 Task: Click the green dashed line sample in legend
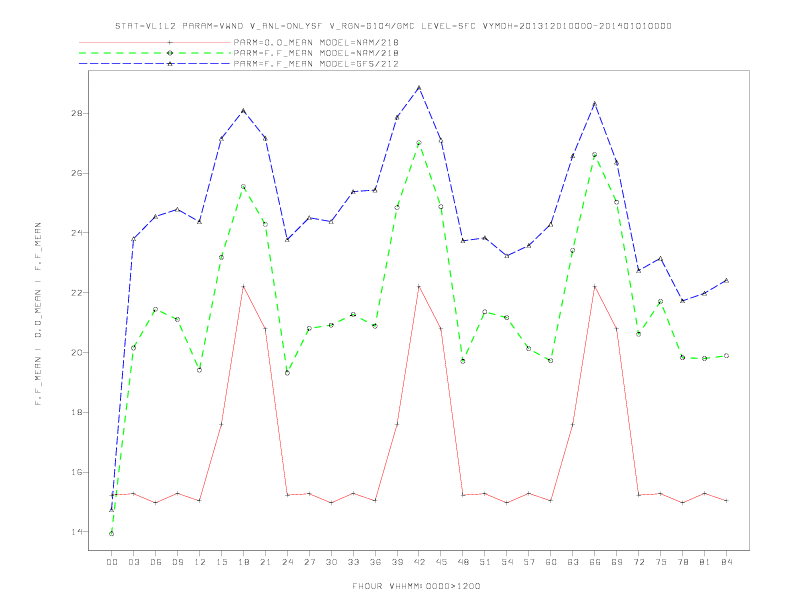tap(155, 53)
